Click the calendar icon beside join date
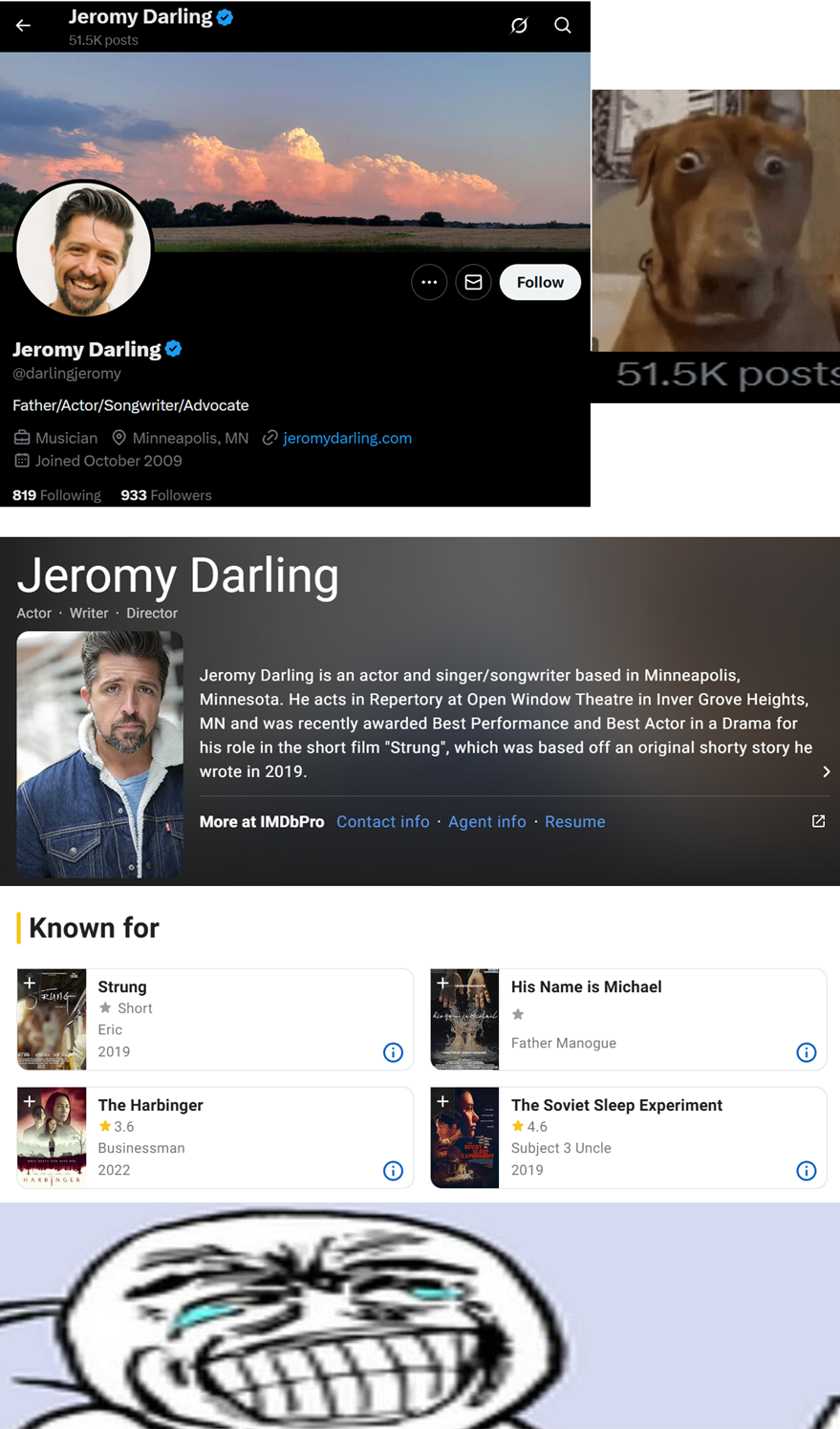 click(x=22, y=461)
